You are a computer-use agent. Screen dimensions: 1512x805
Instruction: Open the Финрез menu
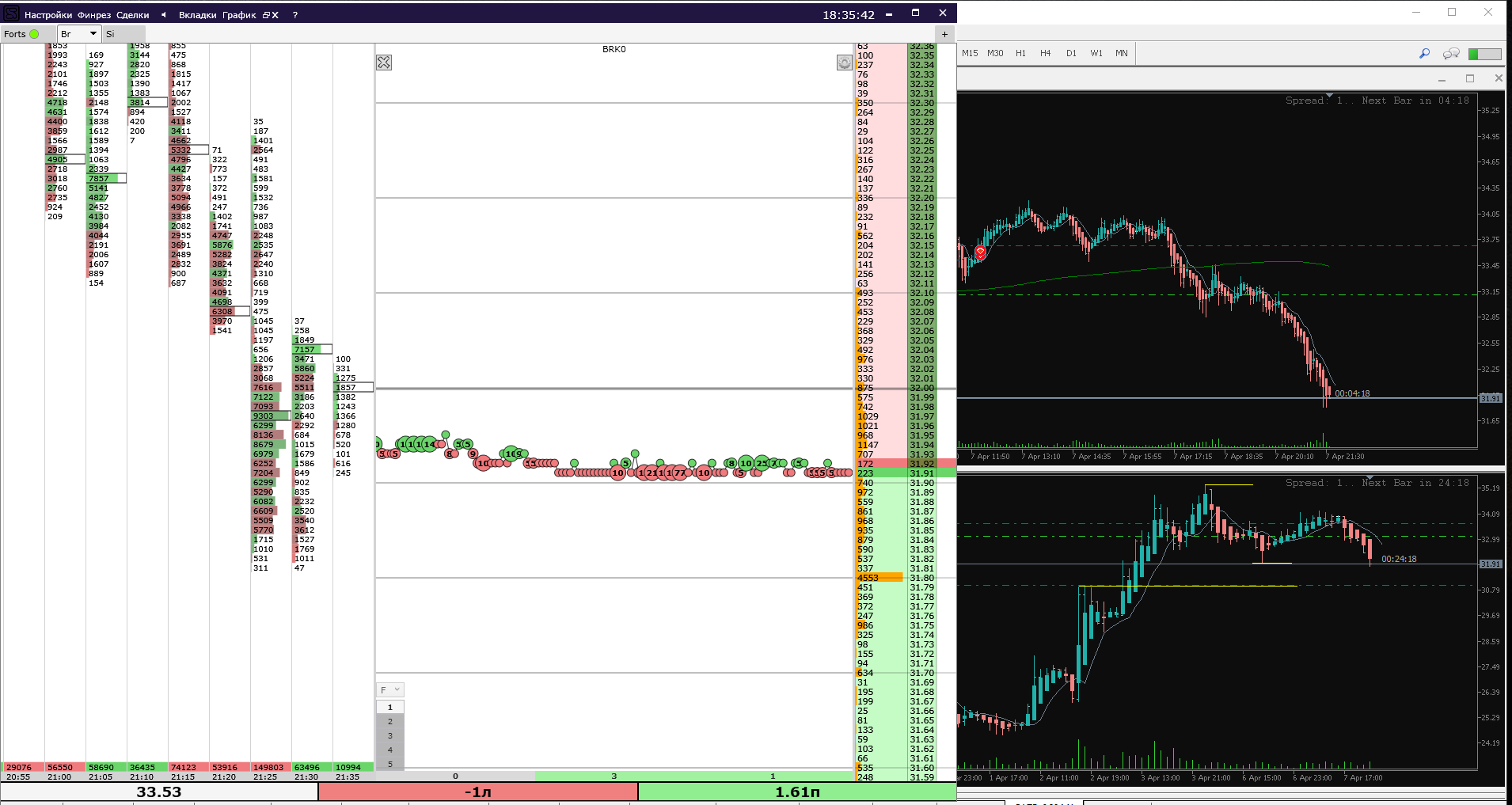click(x=93, y=15)
